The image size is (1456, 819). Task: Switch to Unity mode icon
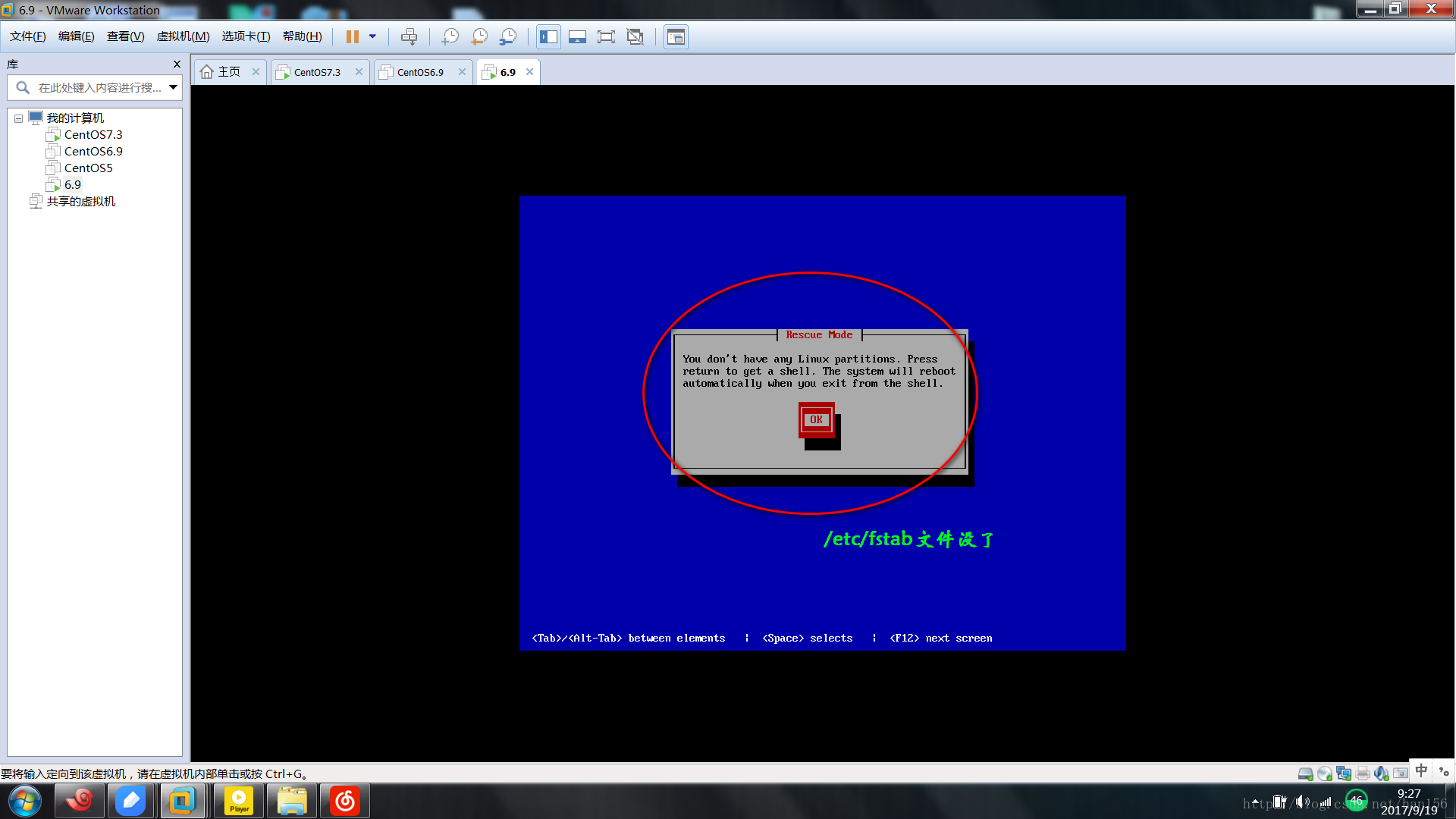(x=635, y=36)
